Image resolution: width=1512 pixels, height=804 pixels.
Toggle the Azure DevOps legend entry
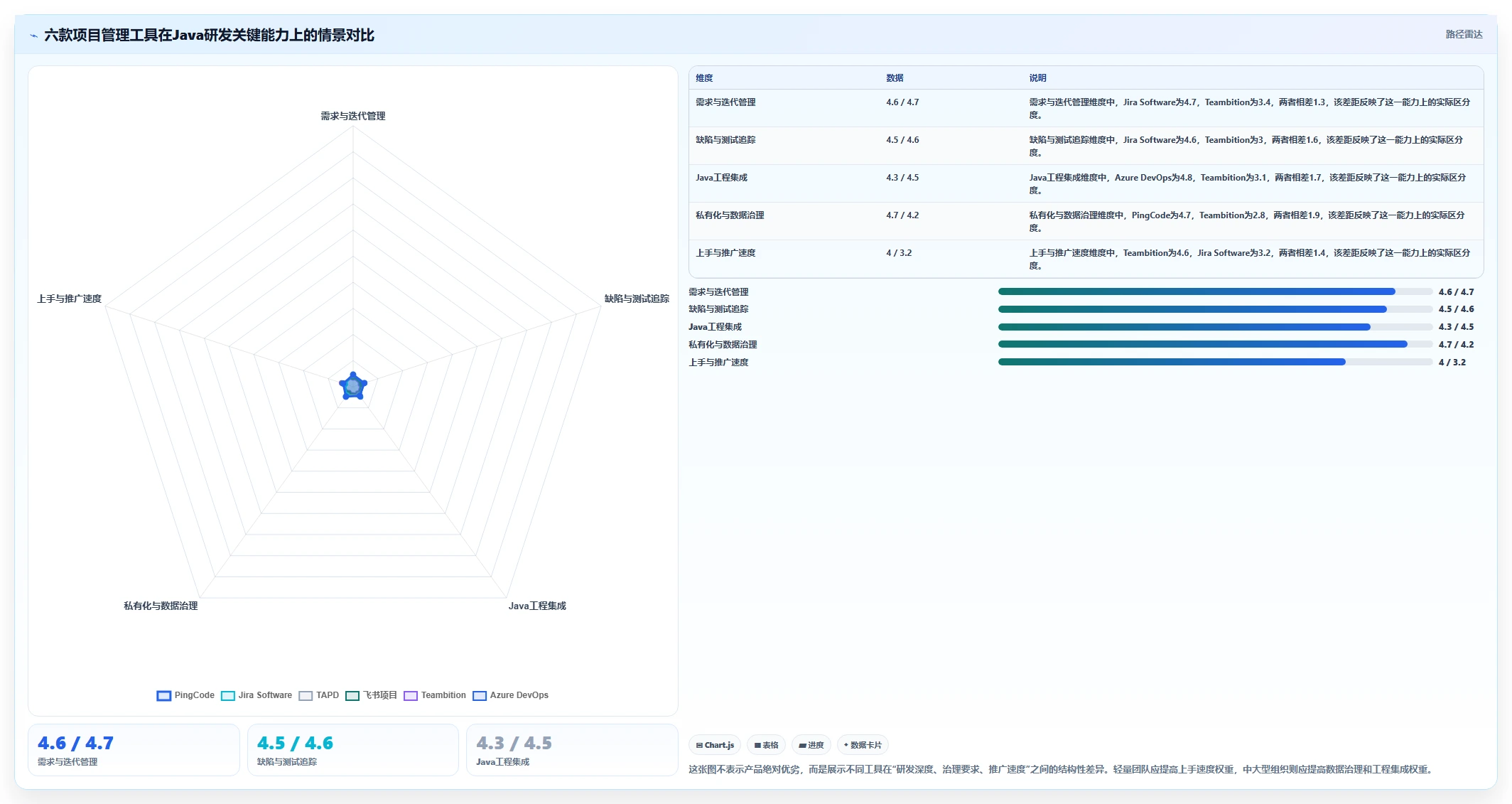[511, 695]
